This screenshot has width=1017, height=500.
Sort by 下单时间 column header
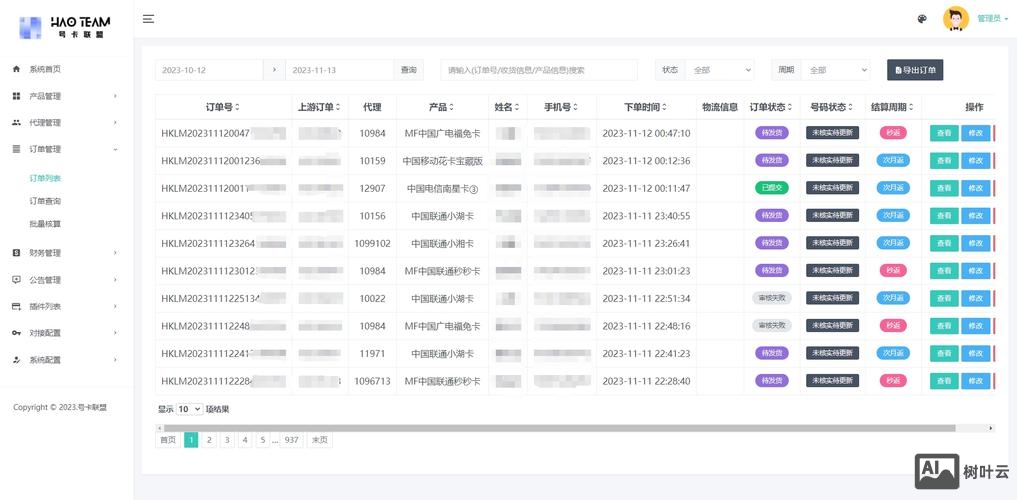point(646,107)
